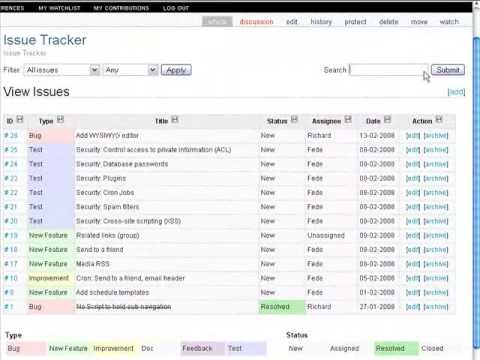Click the Assigned label in Status legend
This screenshot has height=360, width=480.
[x=344, y=349]
